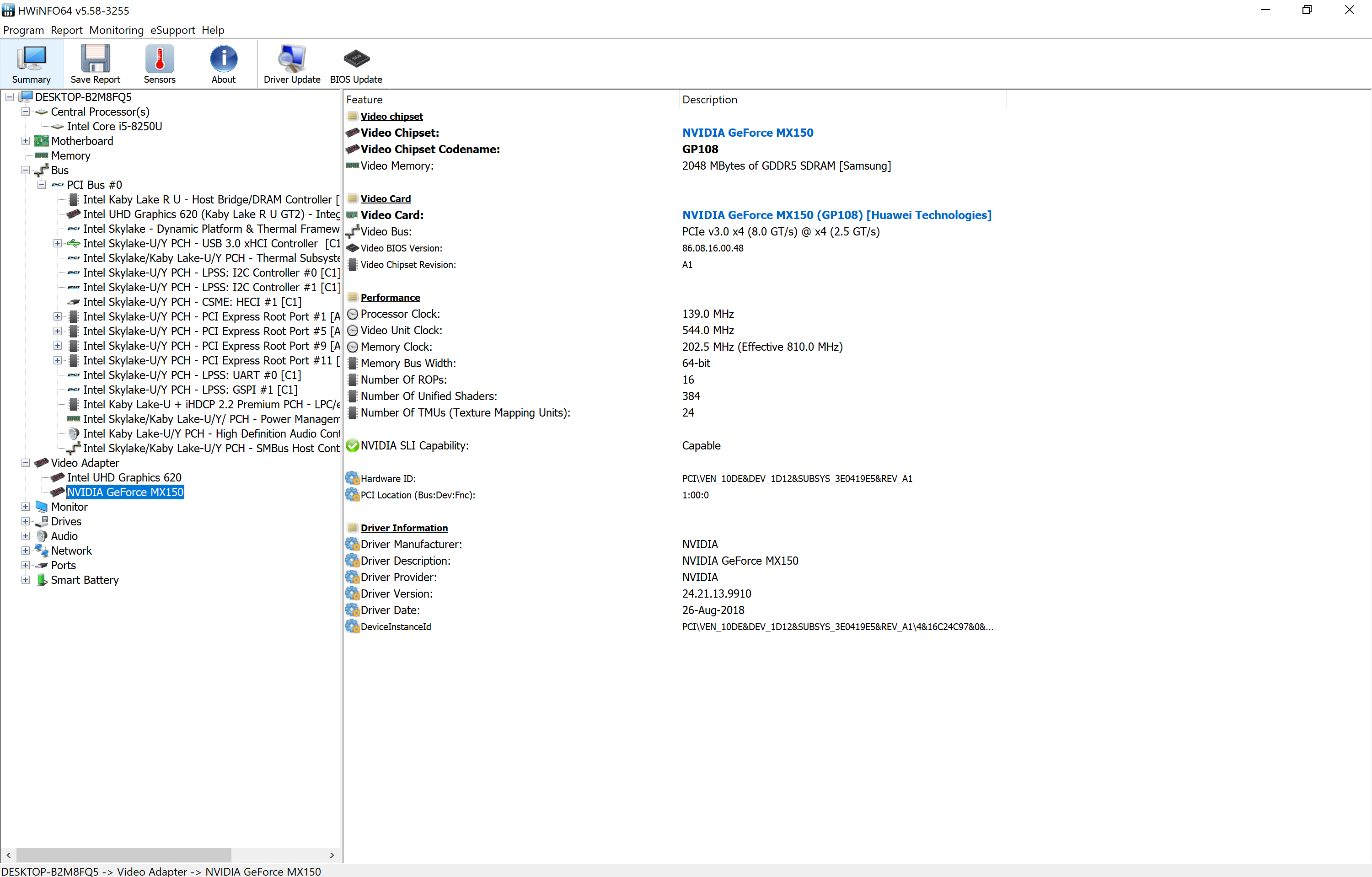Expand the Network node
The image size is (1372, 877).
(x=26, y=550)
